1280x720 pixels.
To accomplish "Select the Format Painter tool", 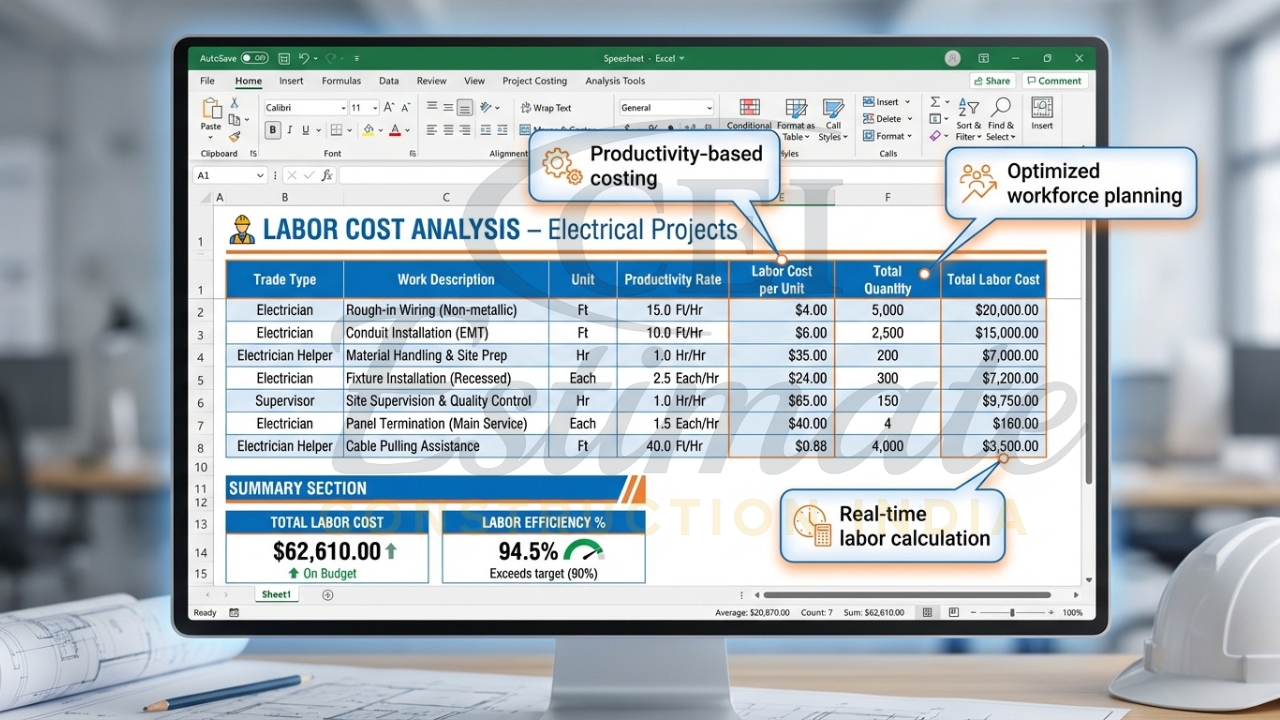I will coord(235,137).
